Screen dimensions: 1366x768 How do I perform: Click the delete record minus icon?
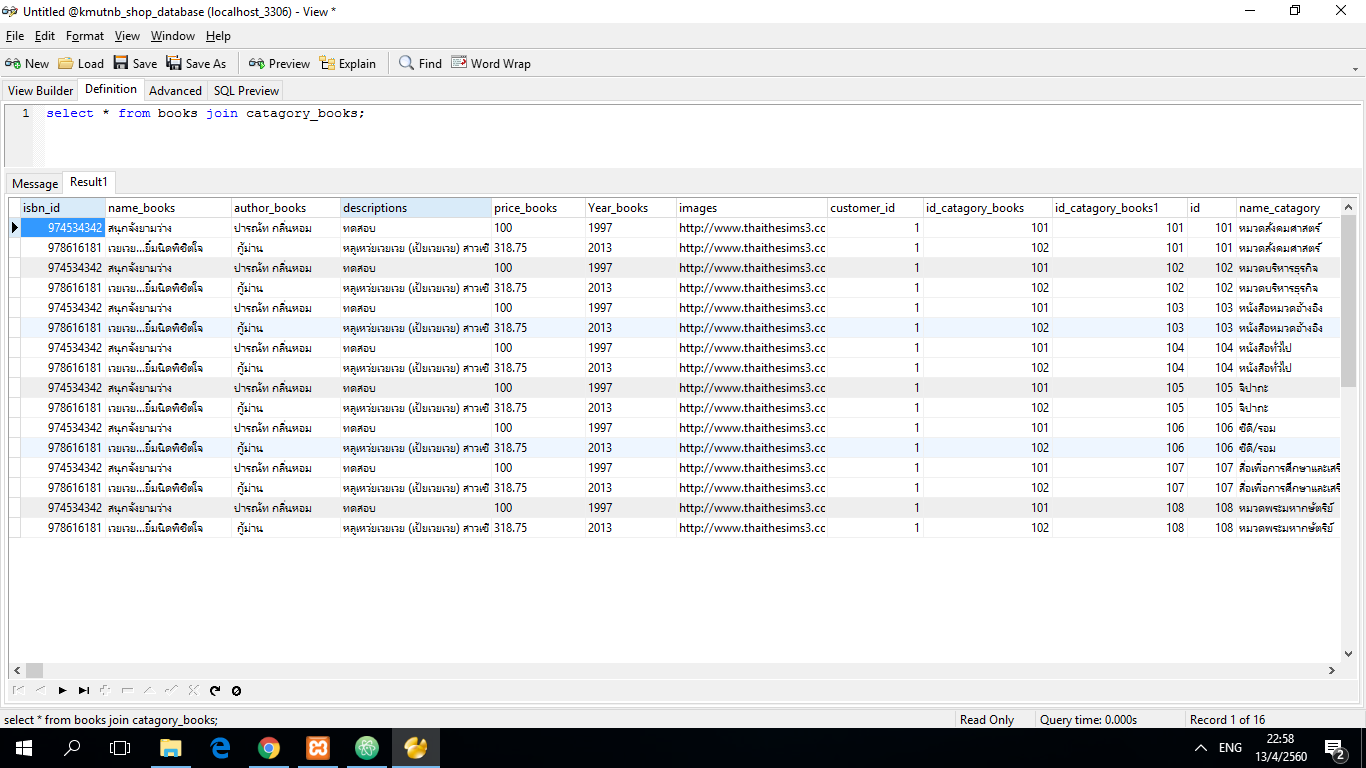click(x=127, y=690)
